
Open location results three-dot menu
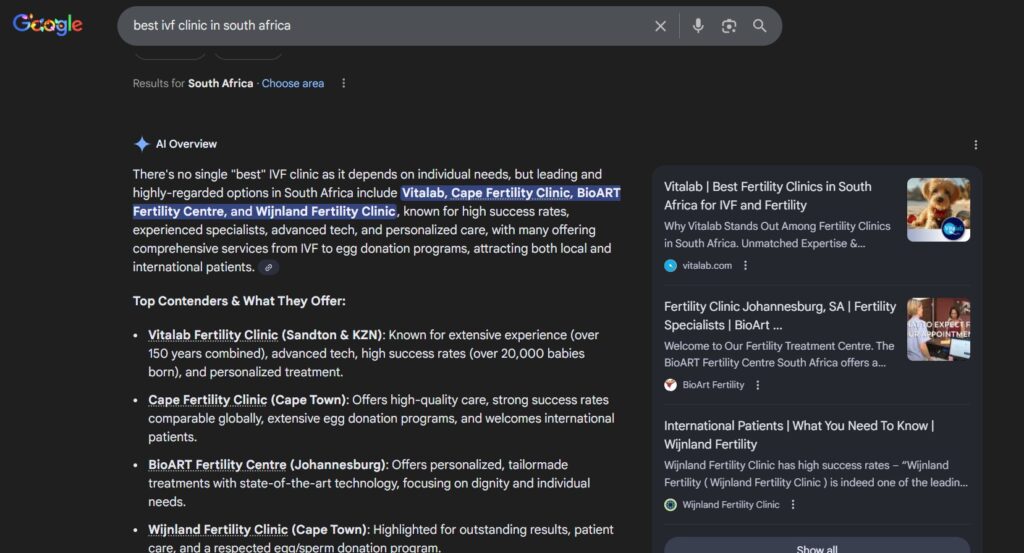pos(343,84)
